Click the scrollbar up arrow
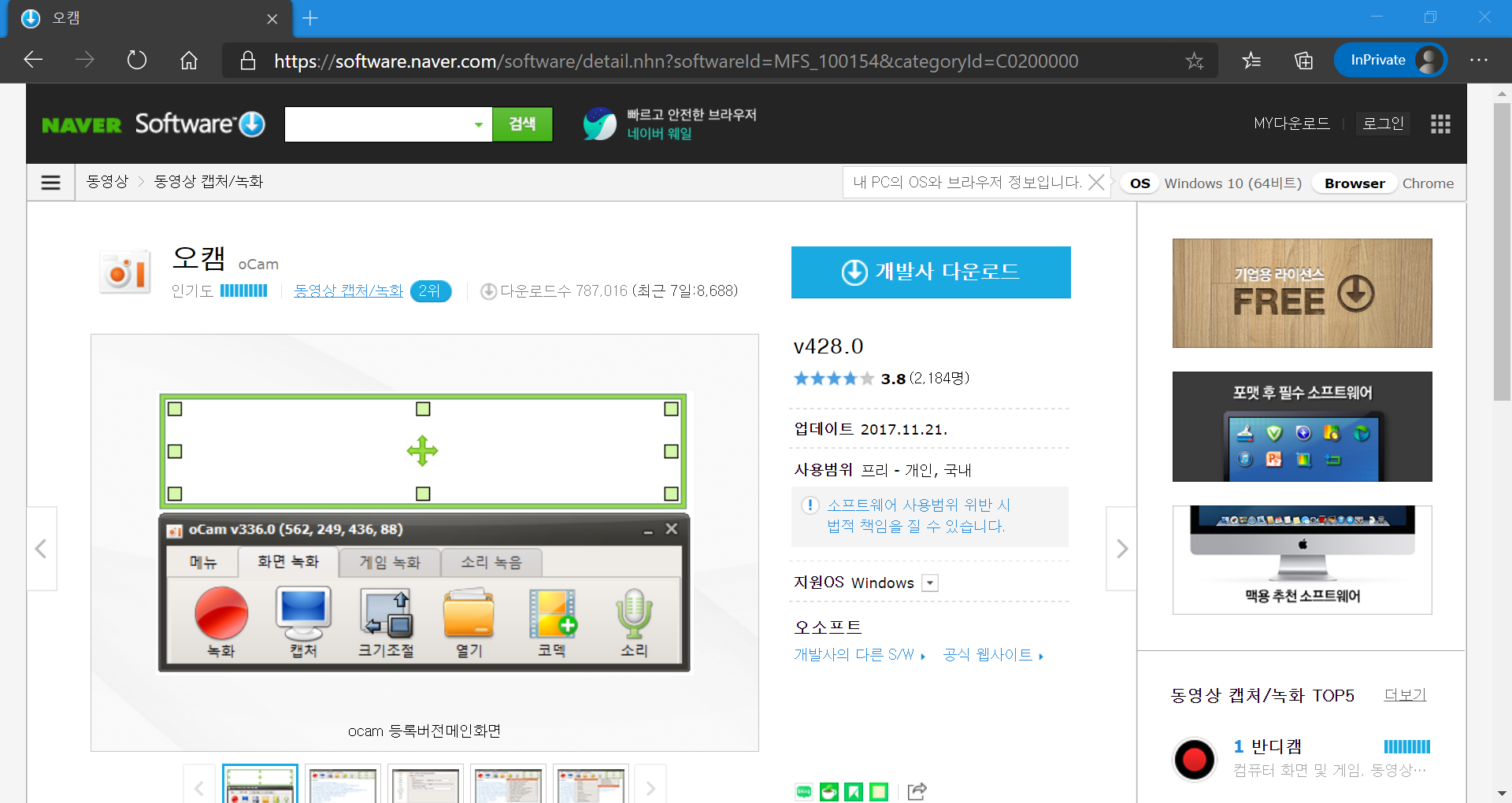Screen dimensions: 1512x803 coord(1502,93)
